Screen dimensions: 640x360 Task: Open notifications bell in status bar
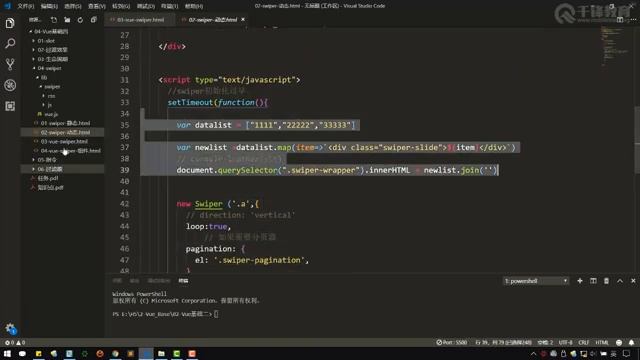pyautogui.click(x=631, y=342)
